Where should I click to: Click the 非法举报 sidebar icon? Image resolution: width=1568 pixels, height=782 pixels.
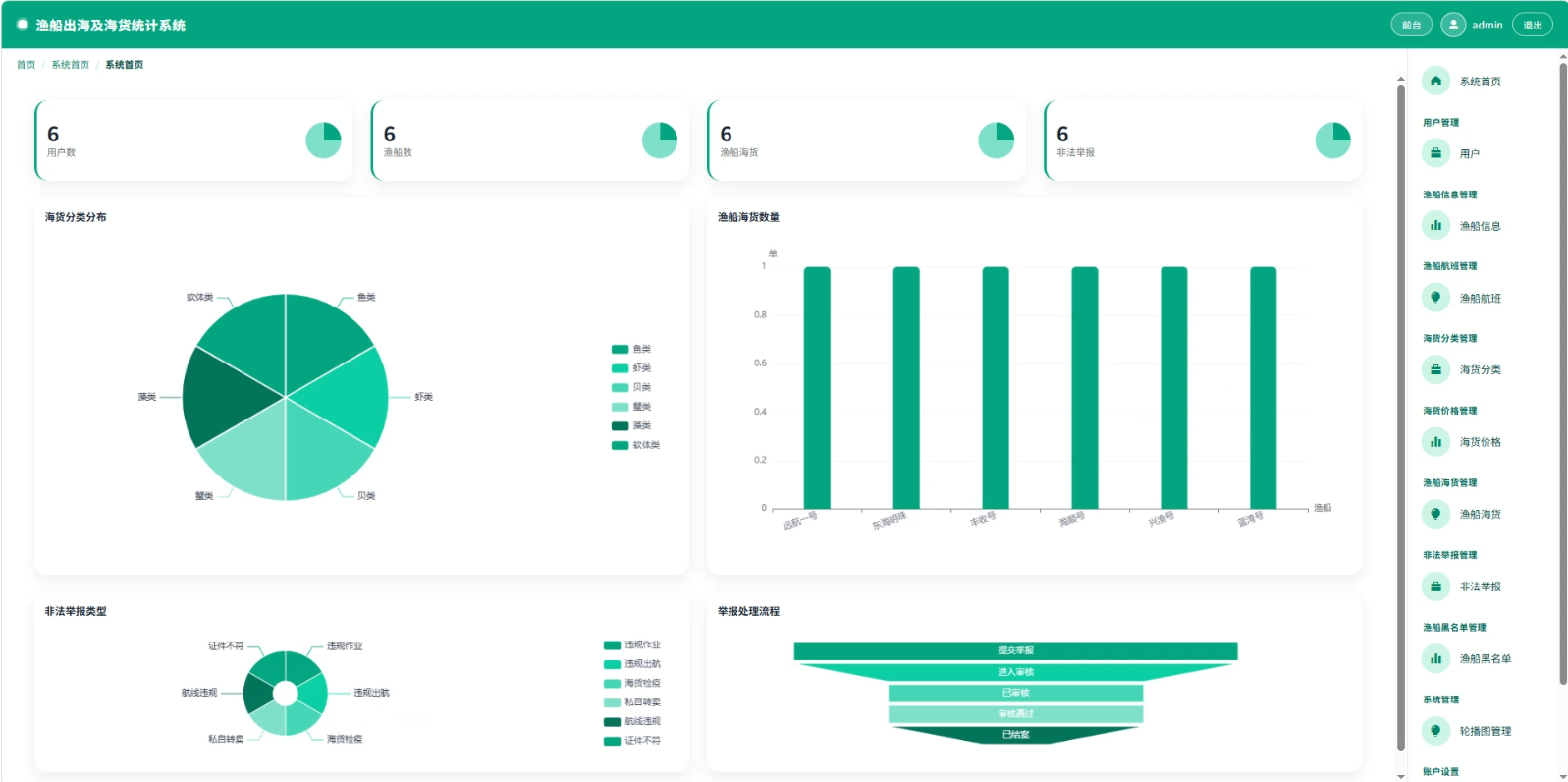(x=1435, y=586)
